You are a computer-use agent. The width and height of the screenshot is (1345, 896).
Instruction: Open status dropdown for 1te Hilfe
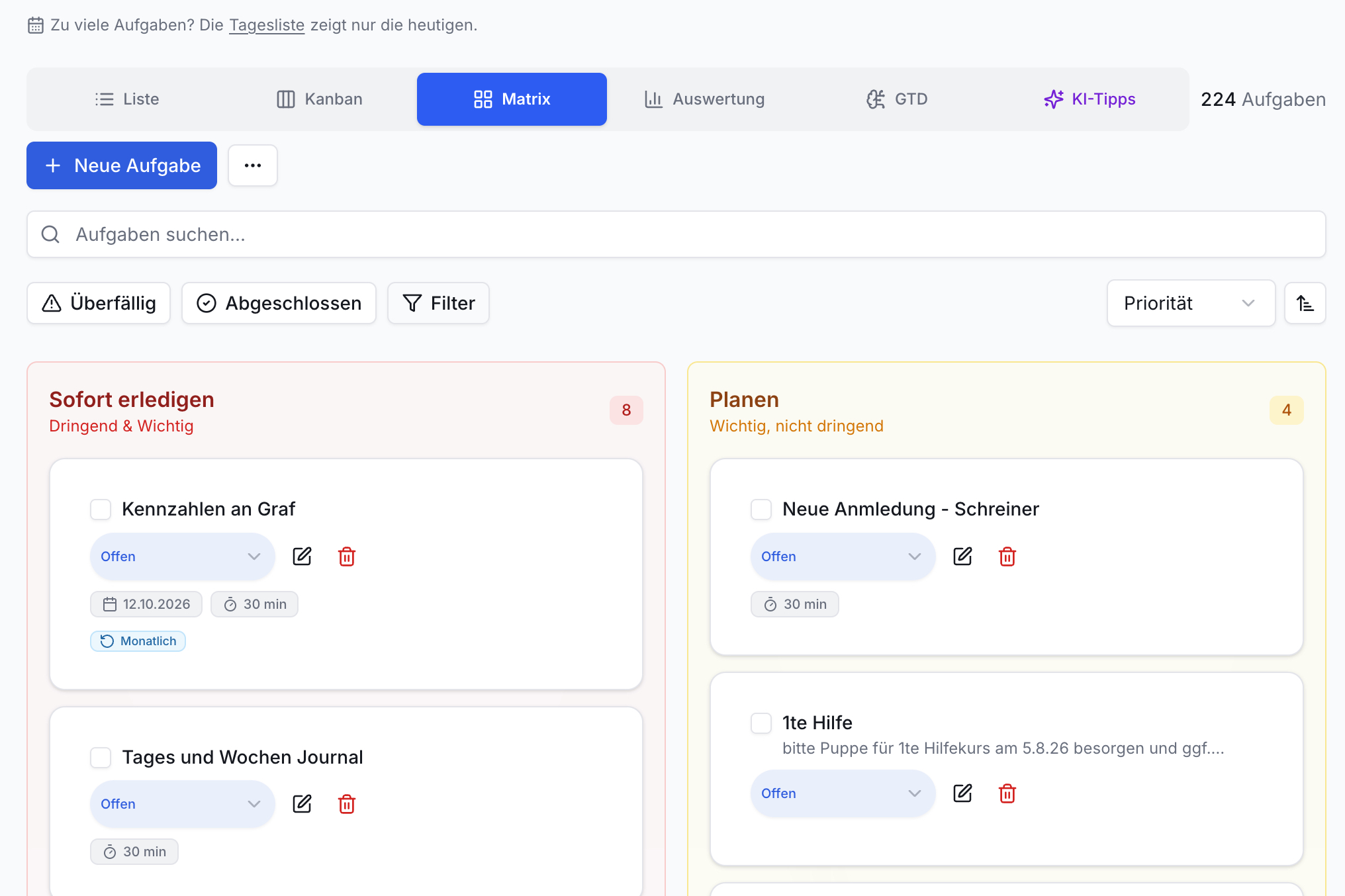(843, 793)
